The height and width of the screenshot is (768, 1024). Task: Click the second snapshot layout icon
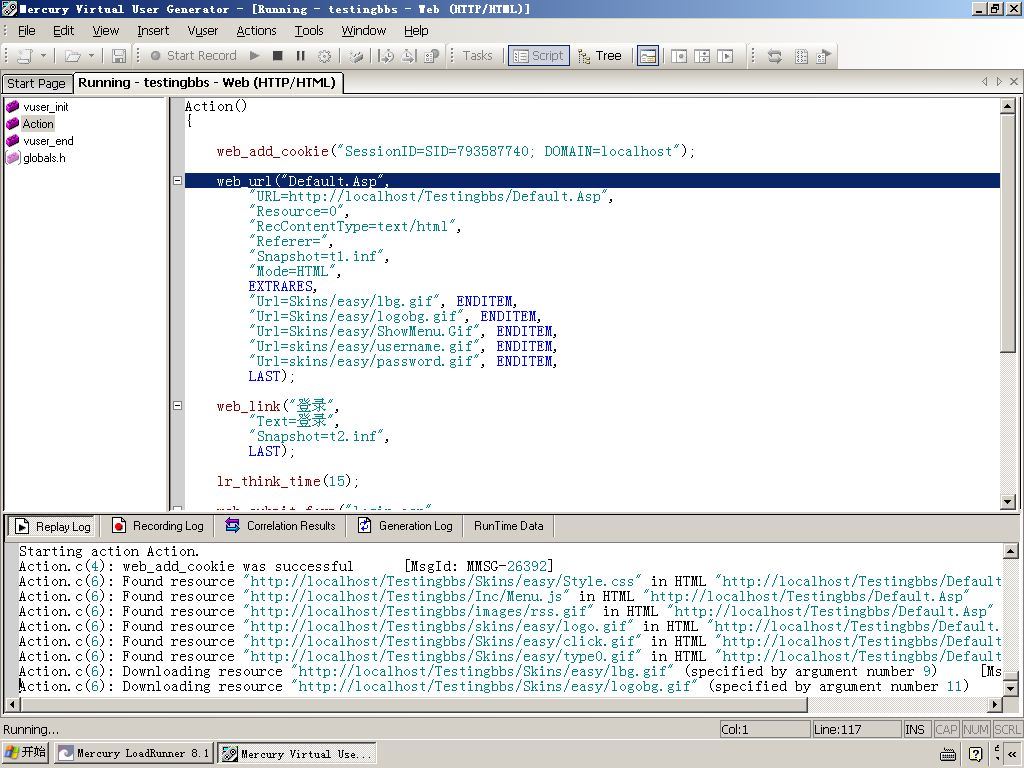click(x=702, y=56)
